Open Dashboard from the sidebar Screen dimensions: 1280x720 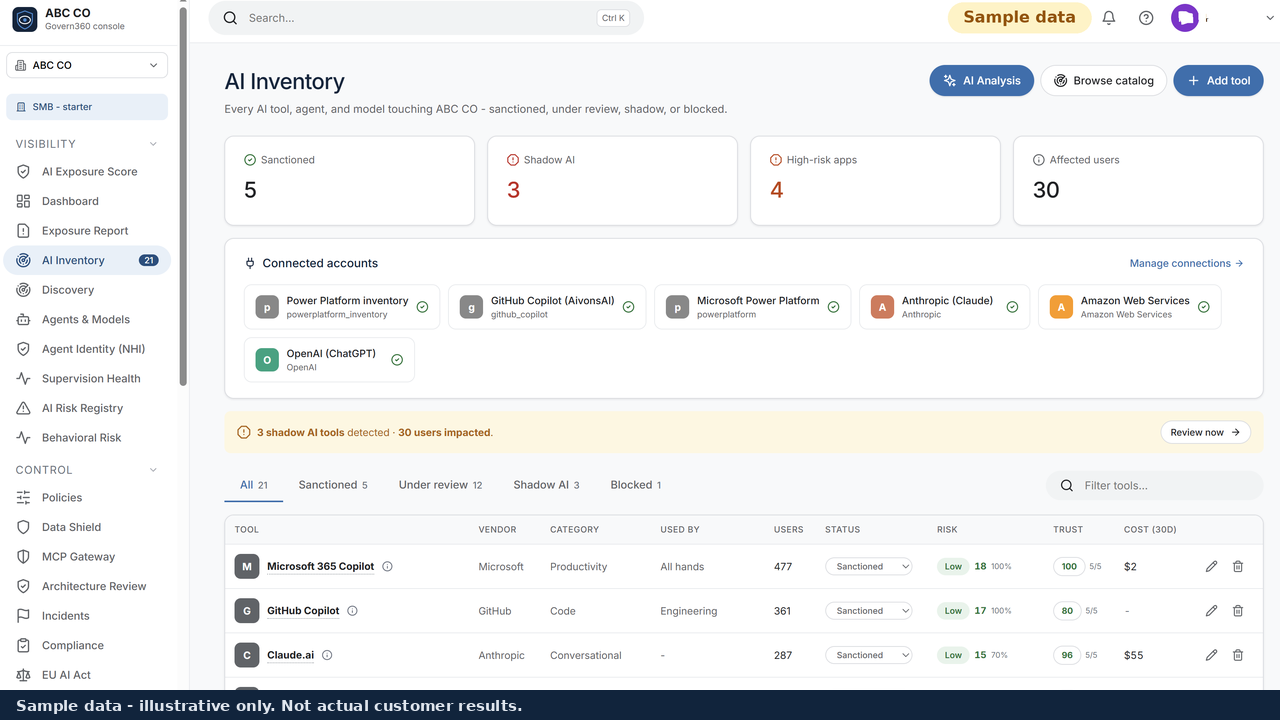coord(88,201)
